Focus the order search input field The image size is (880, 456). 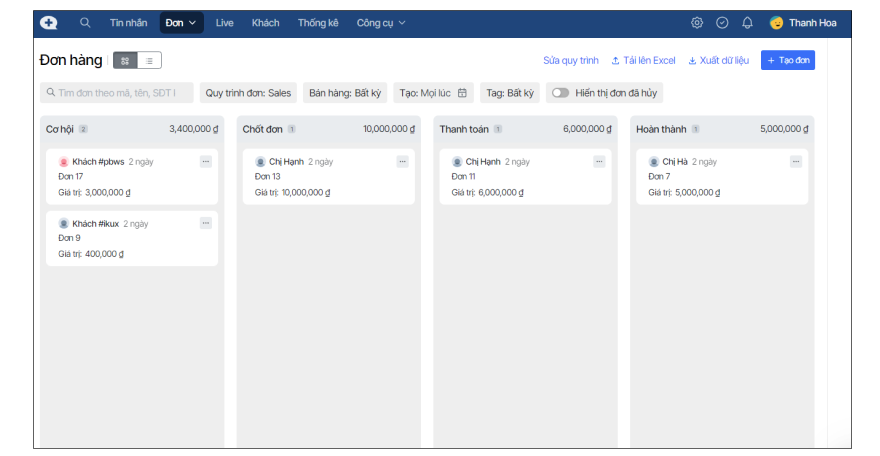(117, 93)
